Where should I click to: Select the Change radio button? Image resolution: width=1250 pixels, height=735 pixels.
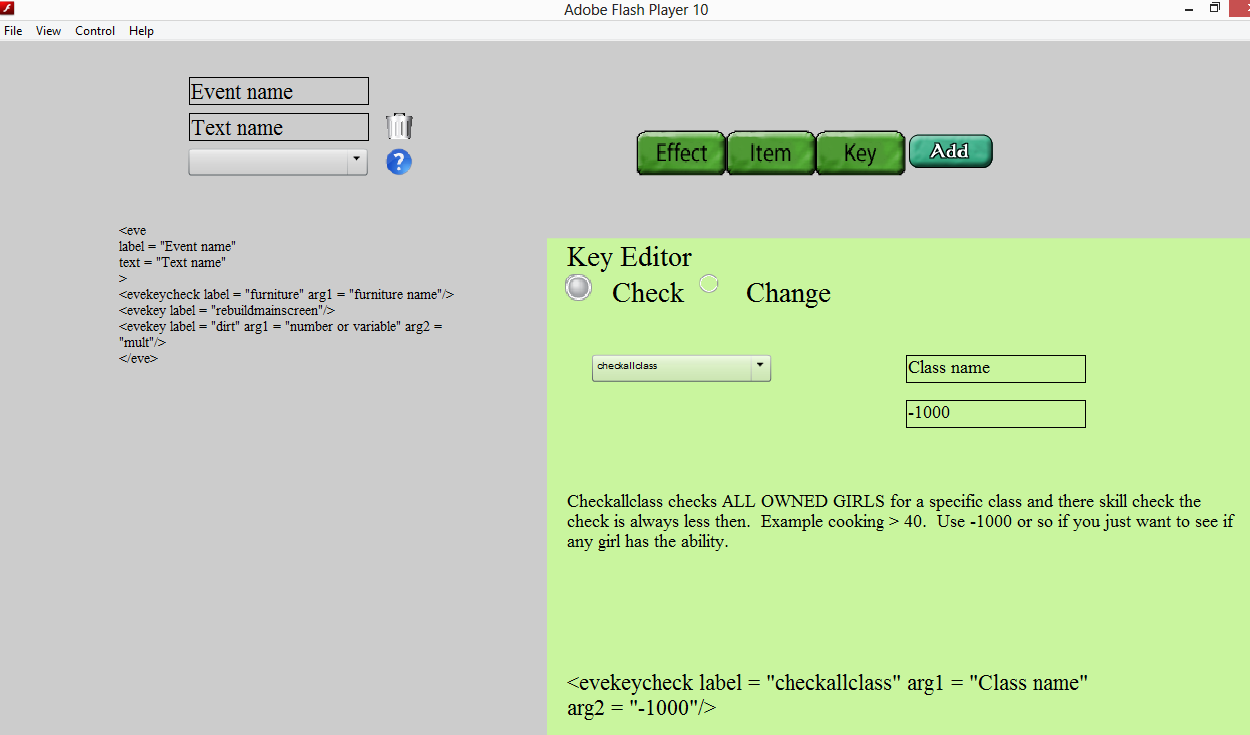pos(709,283)
